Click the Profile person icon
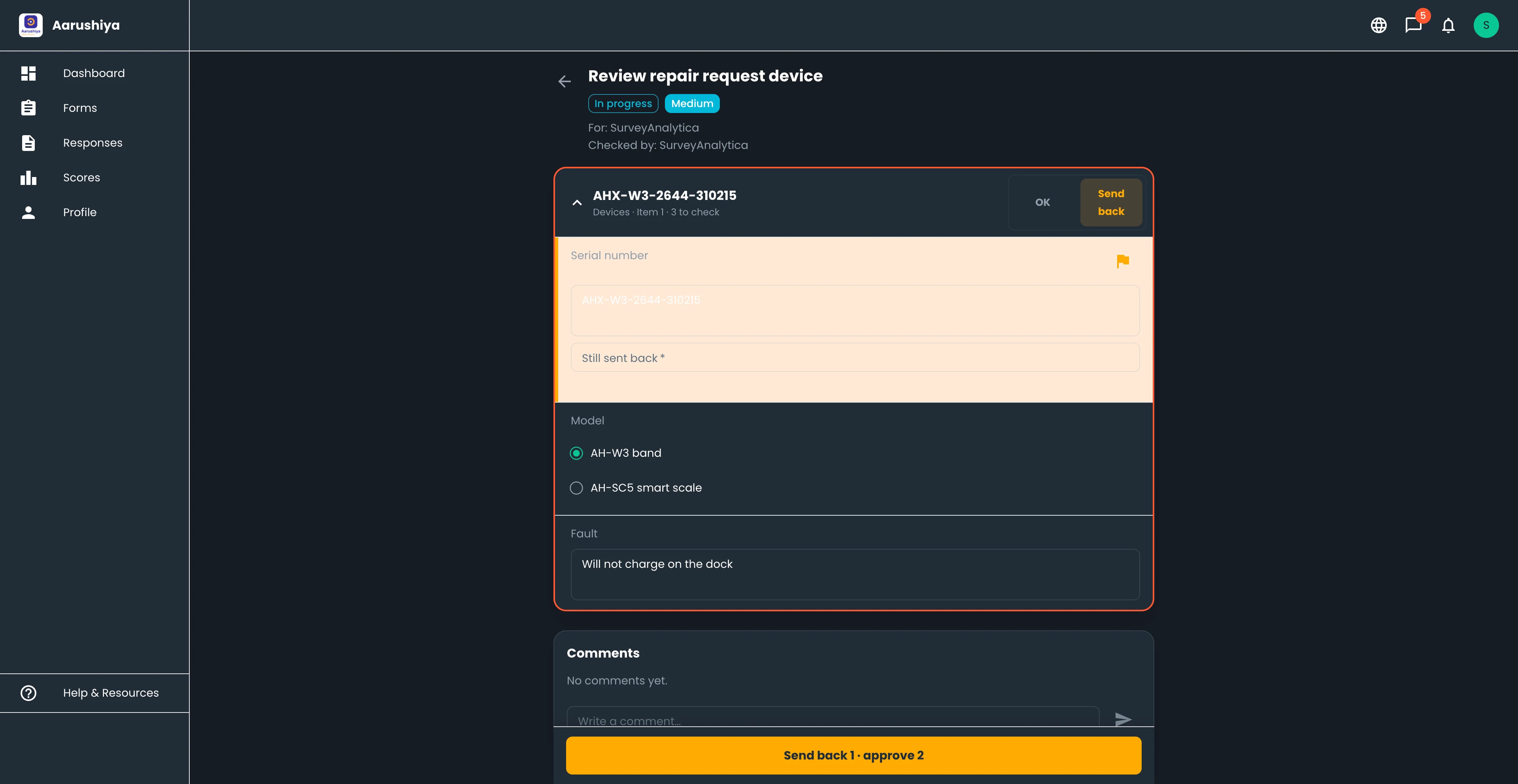Screen dimensions: 1518x784 point(28,212)
